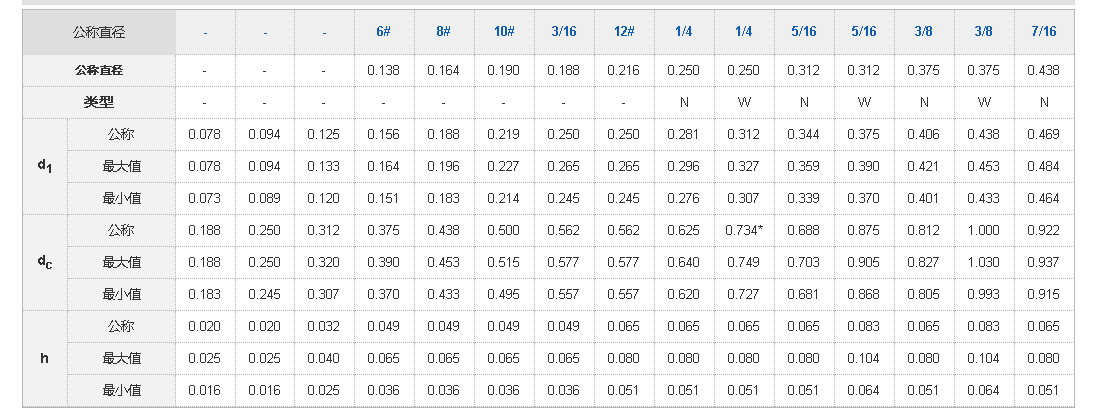
Task: Click the h row group header
Action: click(44, 358)
